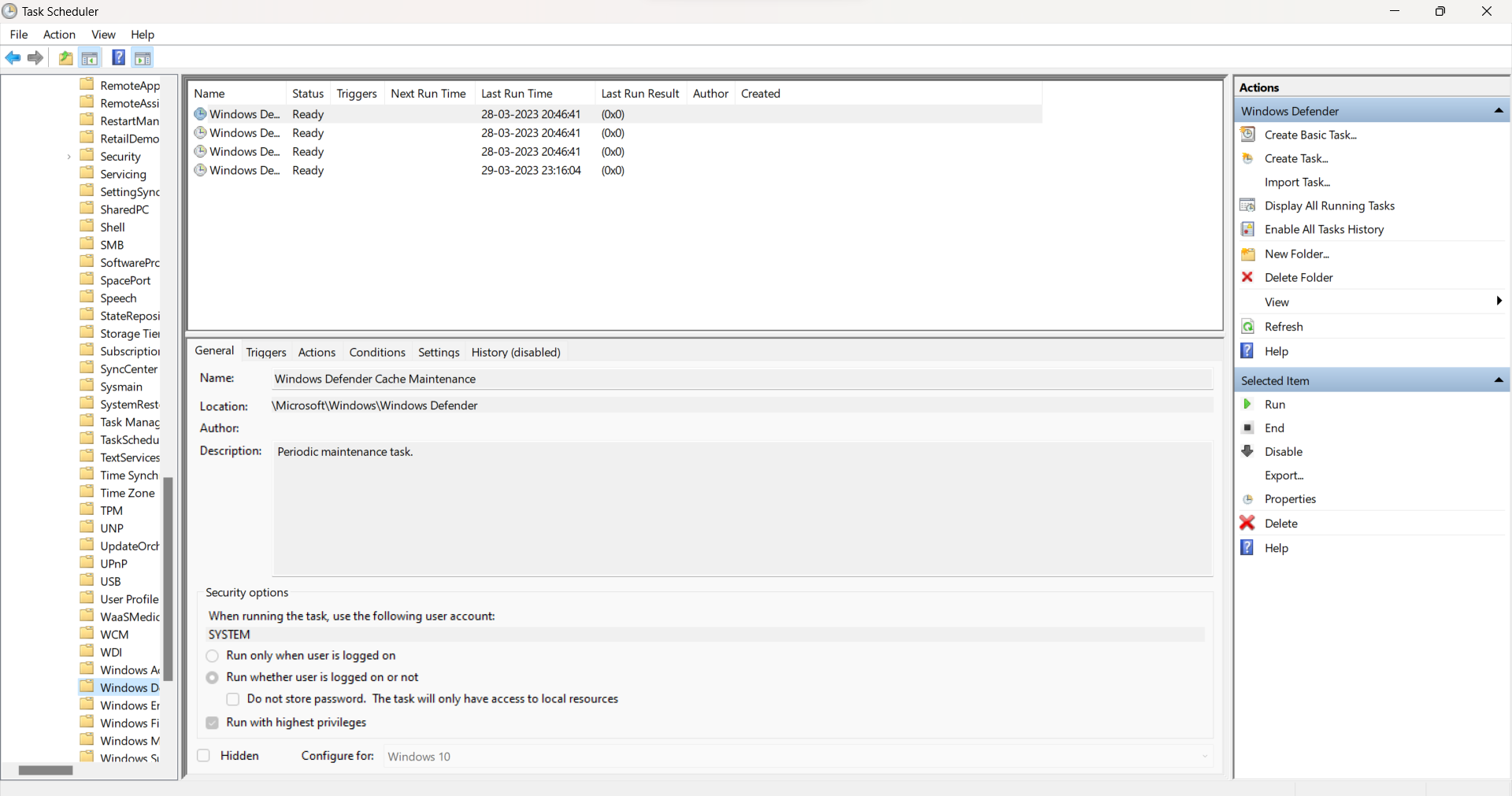Toggle 'Run with highest privileges' checkbox
Viewport: 1512px width, 796px height.
pos(213,723)
